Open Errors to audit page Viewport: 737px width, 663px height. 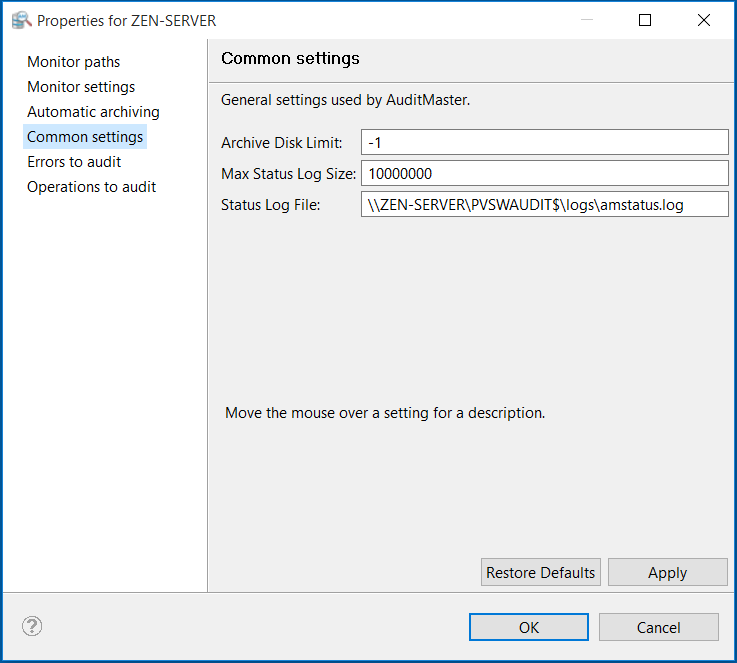(74, 162)
